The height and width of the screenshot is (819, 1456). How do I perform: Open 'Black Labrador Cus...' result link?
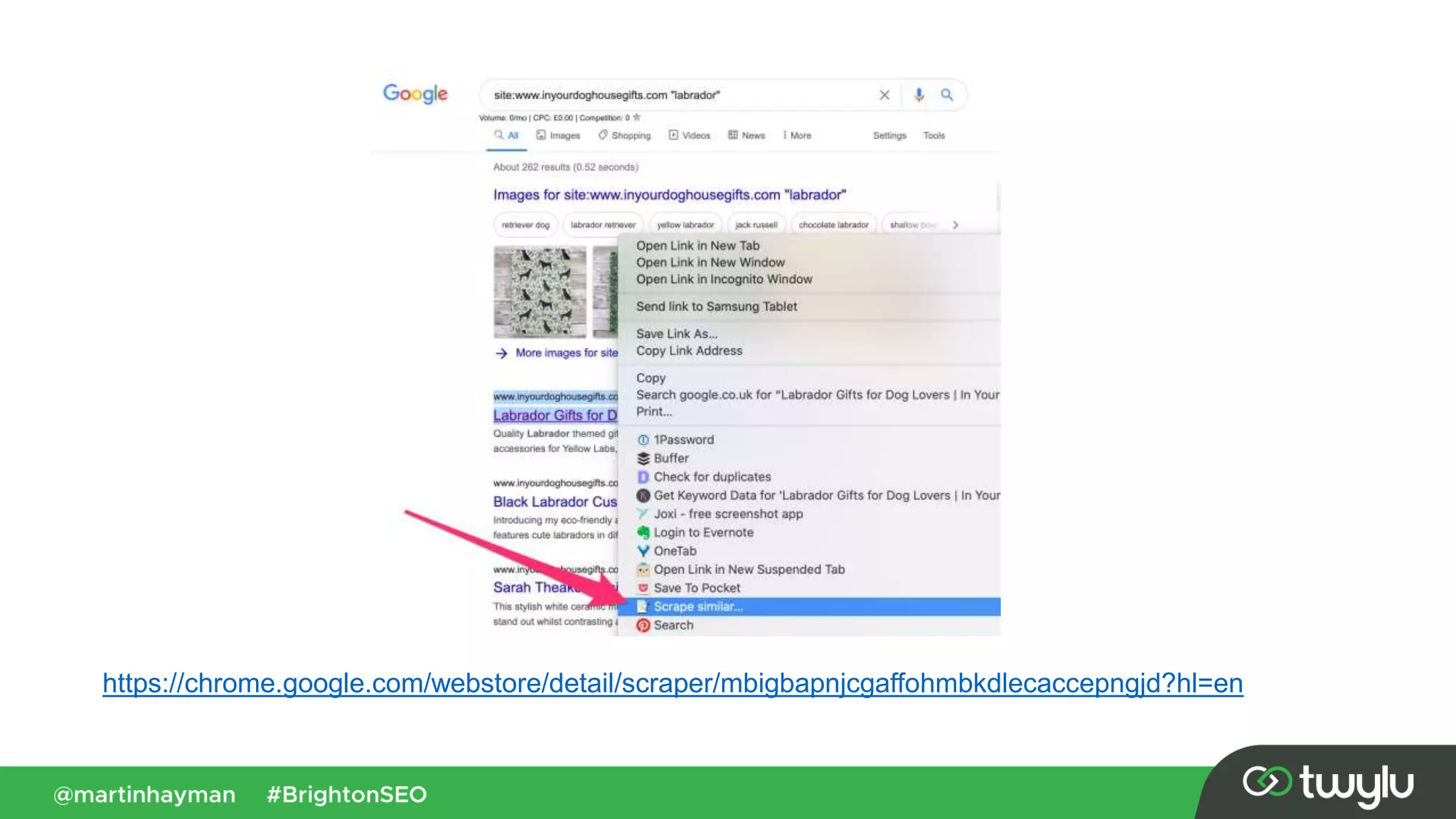coord(555,502)
